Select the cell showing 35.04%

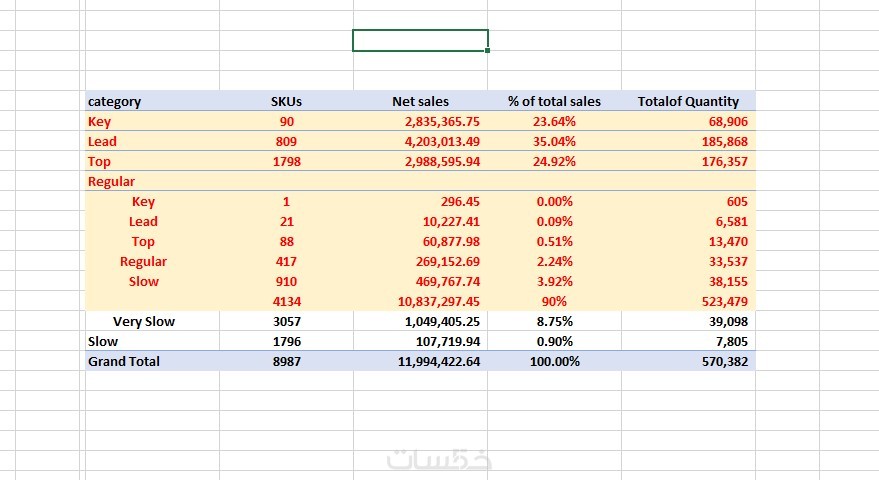[554, 141]
